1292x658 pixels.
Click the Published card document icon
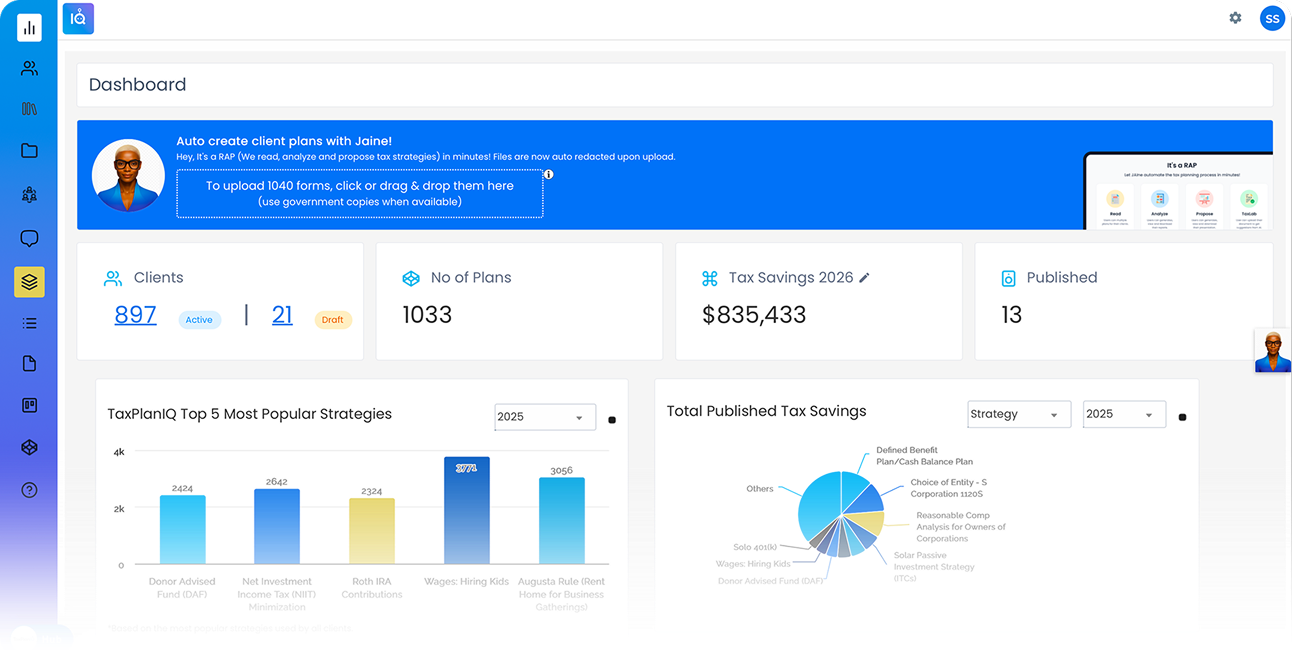[x=1008, y=278]
